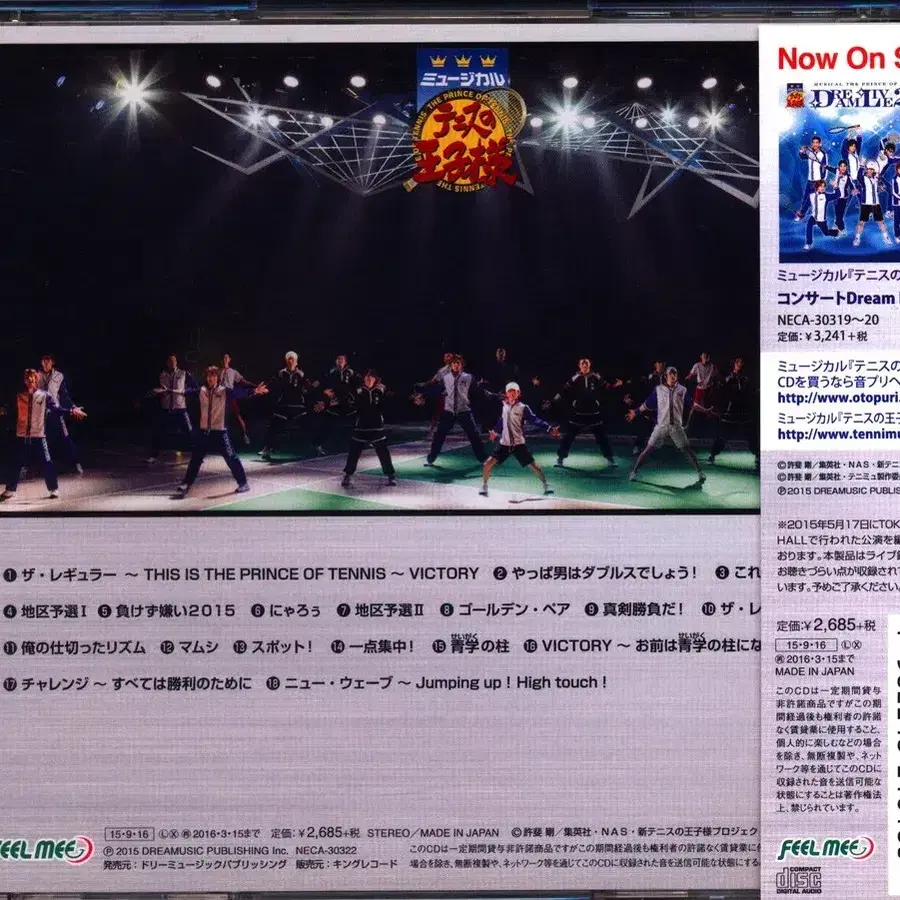Click the boxed date 15·9·16 at bottom left
This screenshot has width=900, height=900.
(129, 834)
